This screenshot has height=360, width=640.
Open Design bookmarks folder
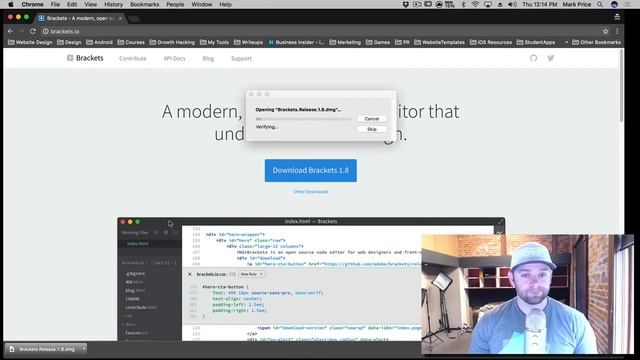pyautogui.click(x=69, y=42)
